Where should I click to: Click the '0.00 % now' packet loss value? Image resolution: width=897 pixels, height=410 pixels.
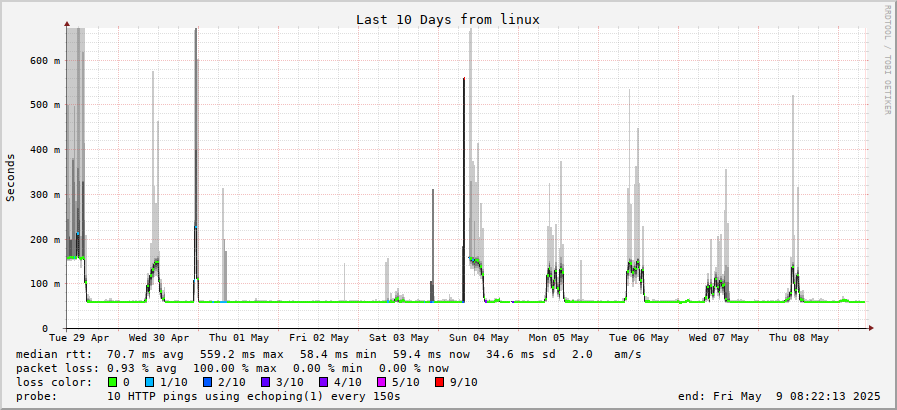[414, 368]
